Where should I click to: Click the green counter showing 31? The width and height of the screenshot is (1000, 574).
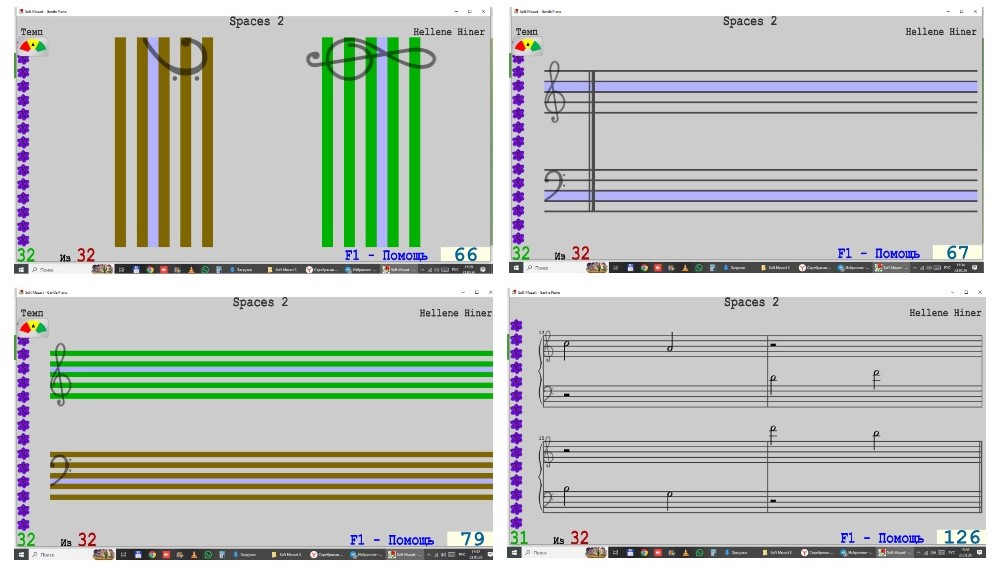tap(520, 539)
